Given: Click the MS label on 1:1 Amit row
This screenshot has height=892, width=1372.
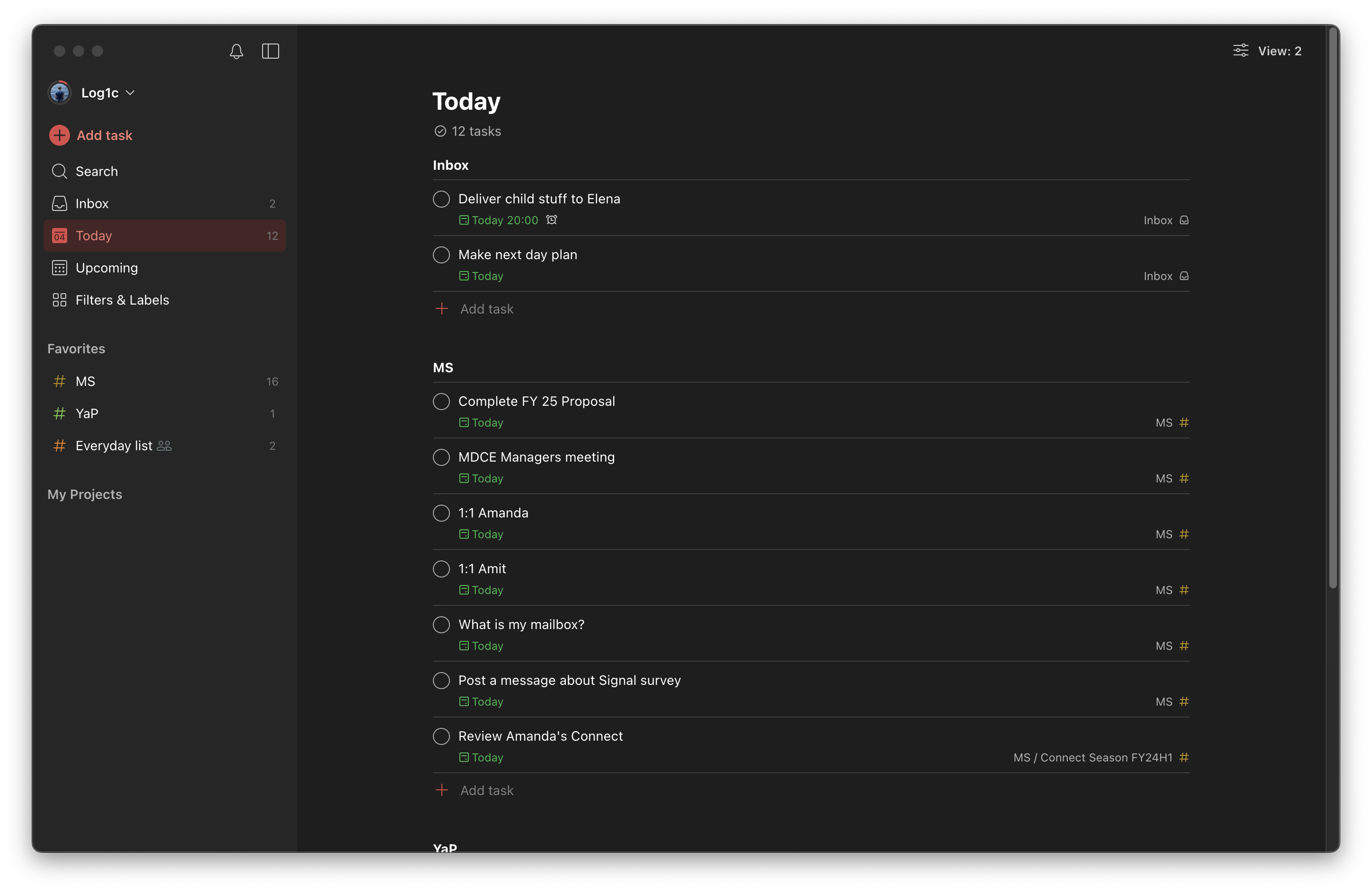Looking at the screenshot, I should point(1164,590).
